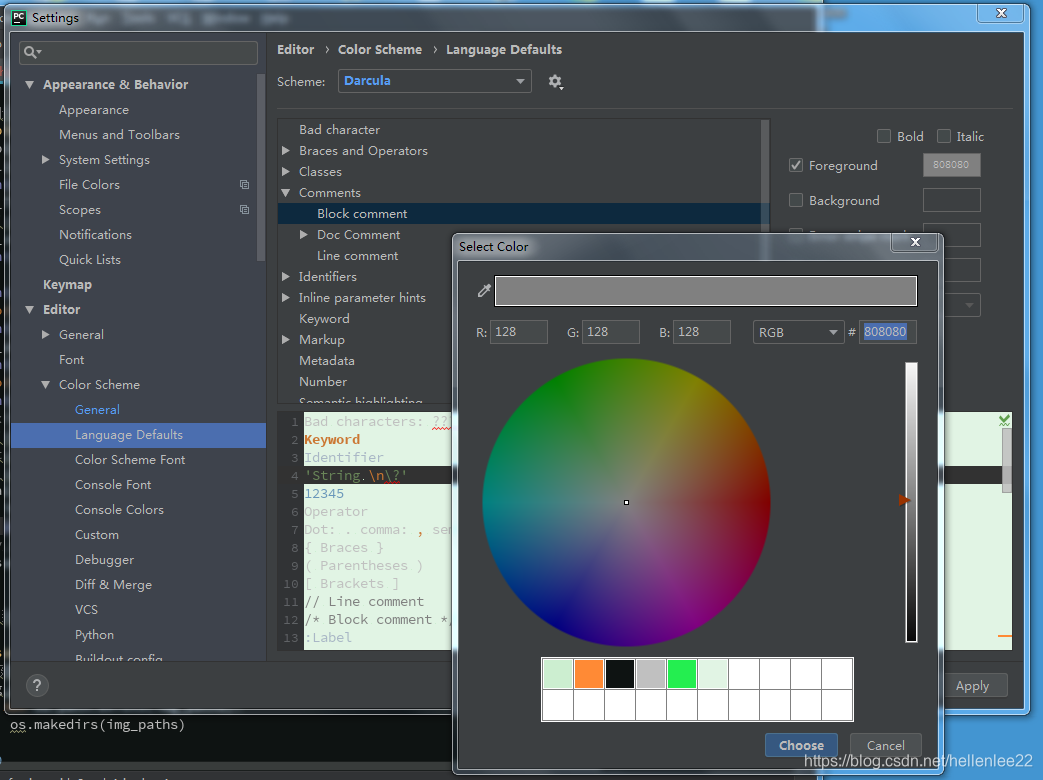Click the hex color code field

tap(887, 332)
